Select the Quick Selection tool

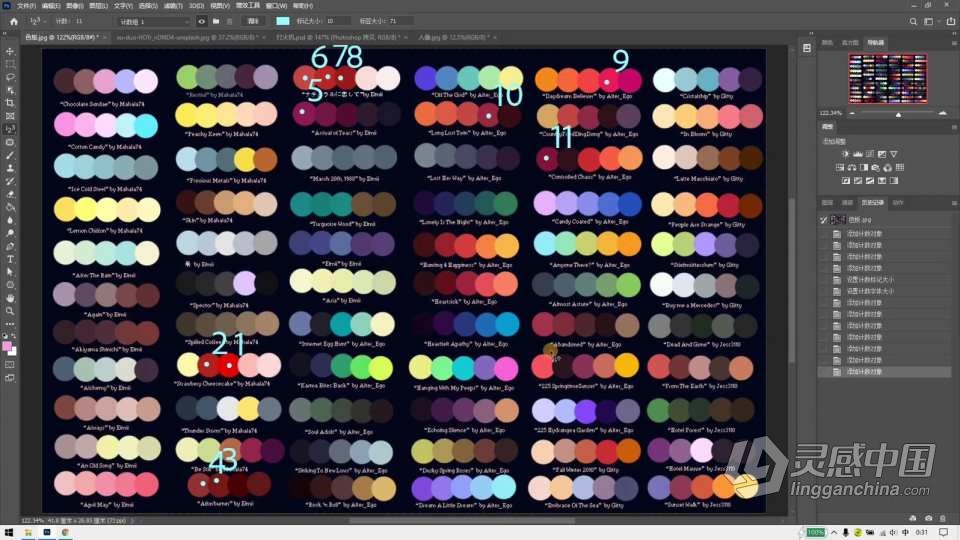10,90
